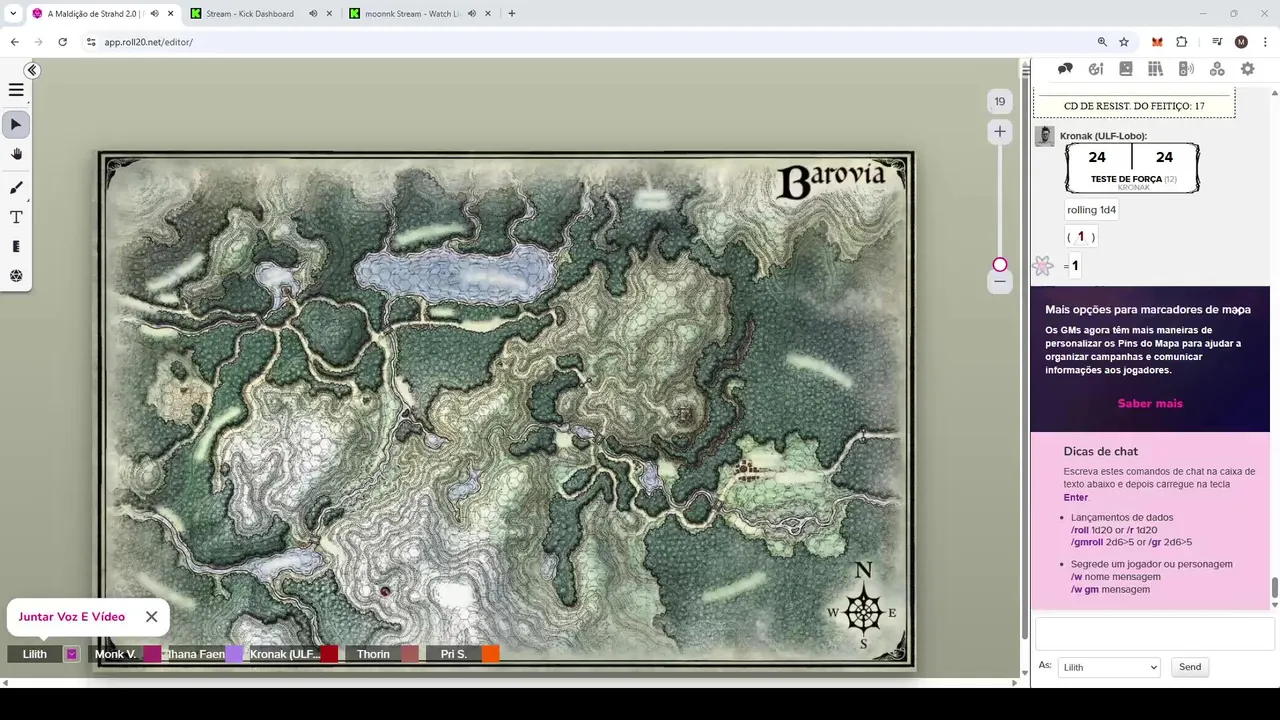Screen dimensions: 1280x720
Task: Zoom out the map with minus button
Action: tap(999, 282)
